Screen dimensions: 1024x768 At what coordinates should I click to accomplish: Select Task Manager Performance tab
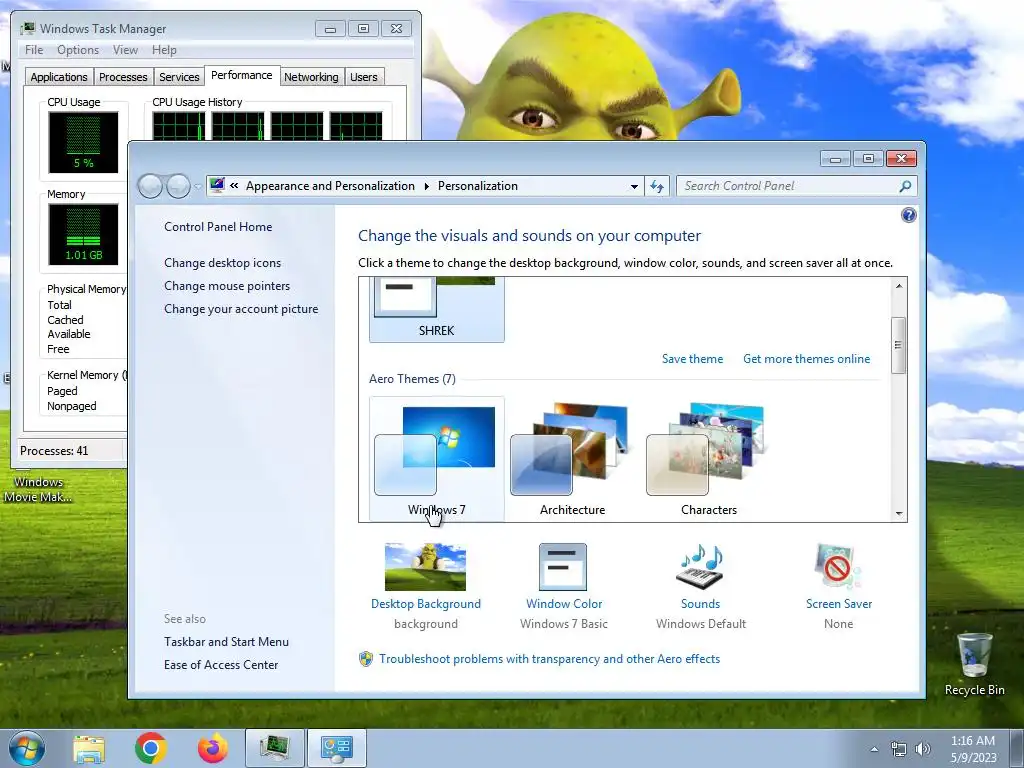[242, 75]
